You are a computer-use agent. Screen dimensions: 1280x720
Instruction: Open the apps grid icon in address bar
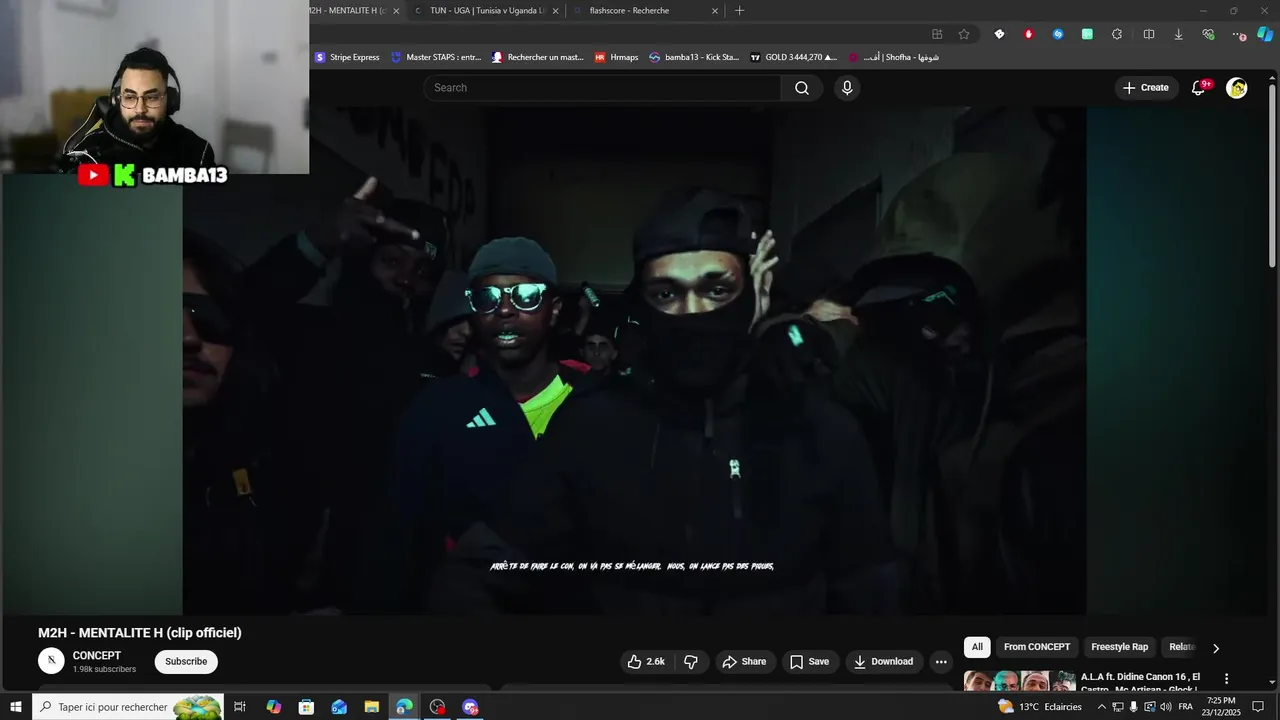point(937,34)
